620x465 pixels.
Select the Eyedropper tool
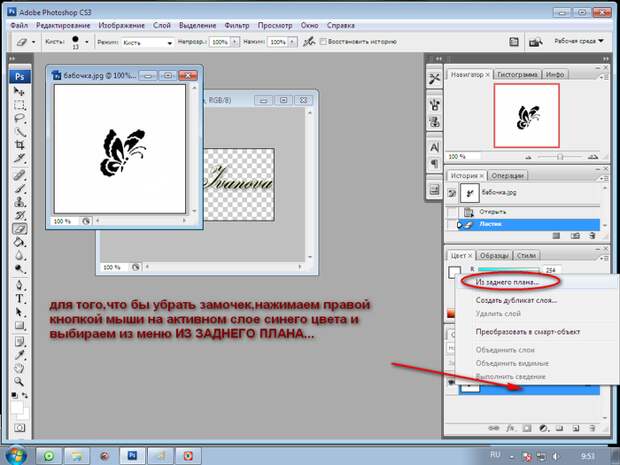[x=19, y=355]
